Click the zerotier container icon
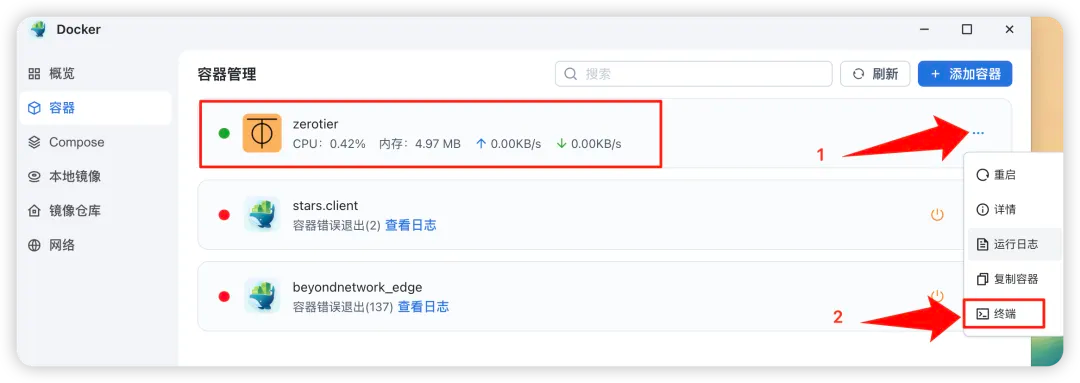Screen dimensions: 1080x383 click(262, 133)
